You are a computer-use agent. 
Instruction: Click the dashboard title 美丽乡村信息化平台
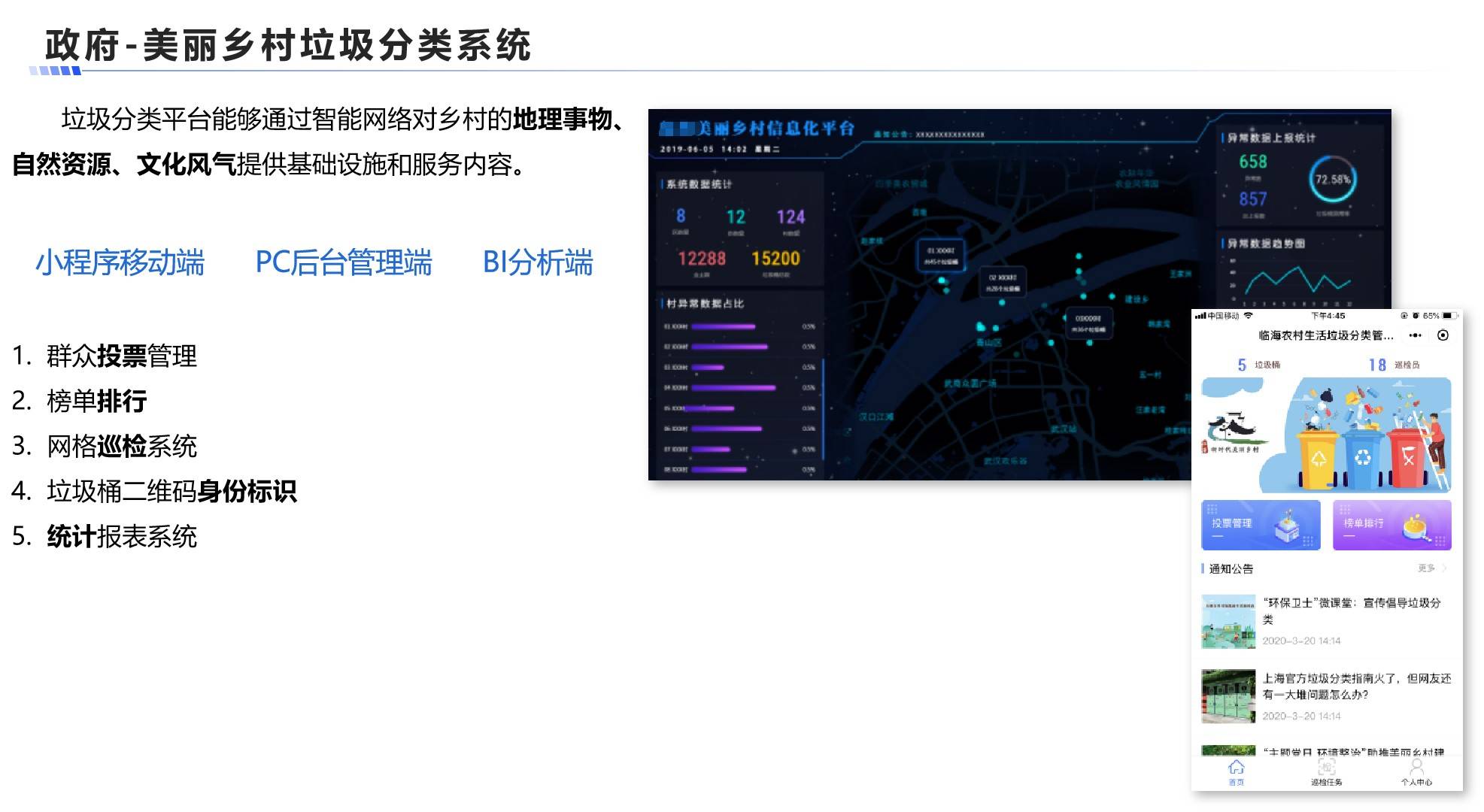(x=757, y=129)
